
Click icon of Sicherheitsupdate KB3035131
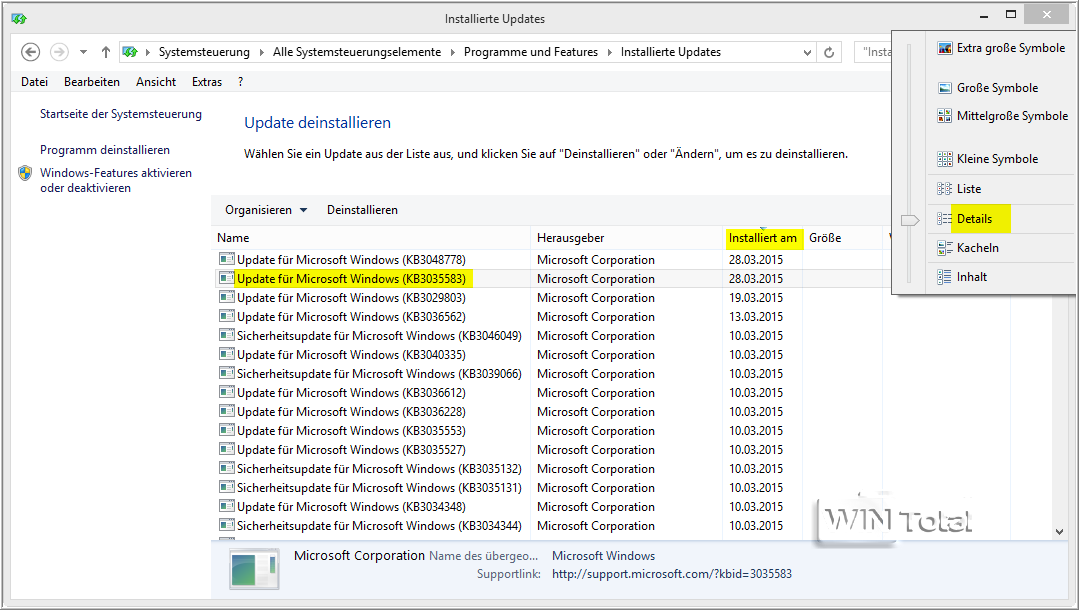pos(226,487)
